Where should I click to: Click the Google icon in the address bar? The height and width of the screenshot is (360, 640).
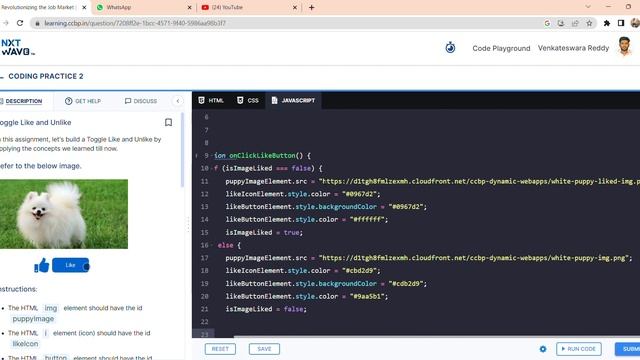point(547,23)
